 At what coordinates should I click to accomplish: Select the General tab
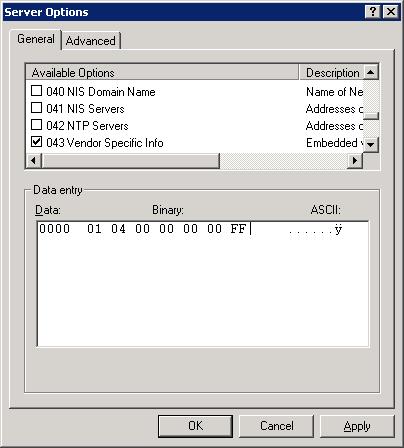pyautogui.click(x=36, y=39)
